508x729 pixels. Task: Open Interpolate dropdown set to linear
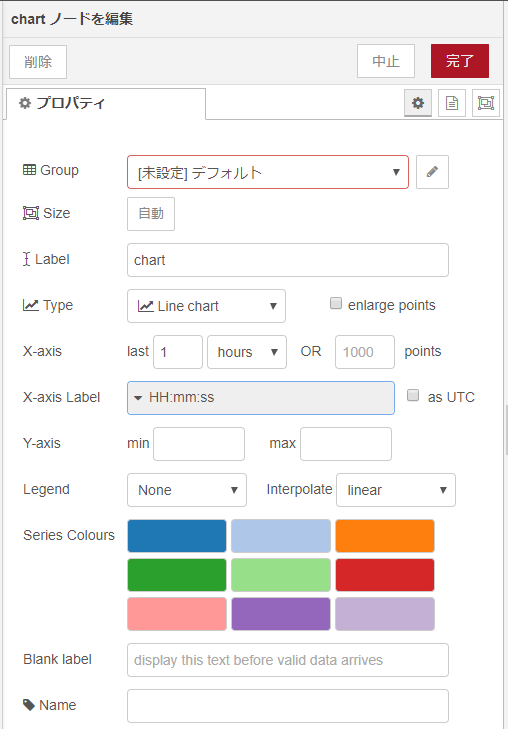pos(396,490)
